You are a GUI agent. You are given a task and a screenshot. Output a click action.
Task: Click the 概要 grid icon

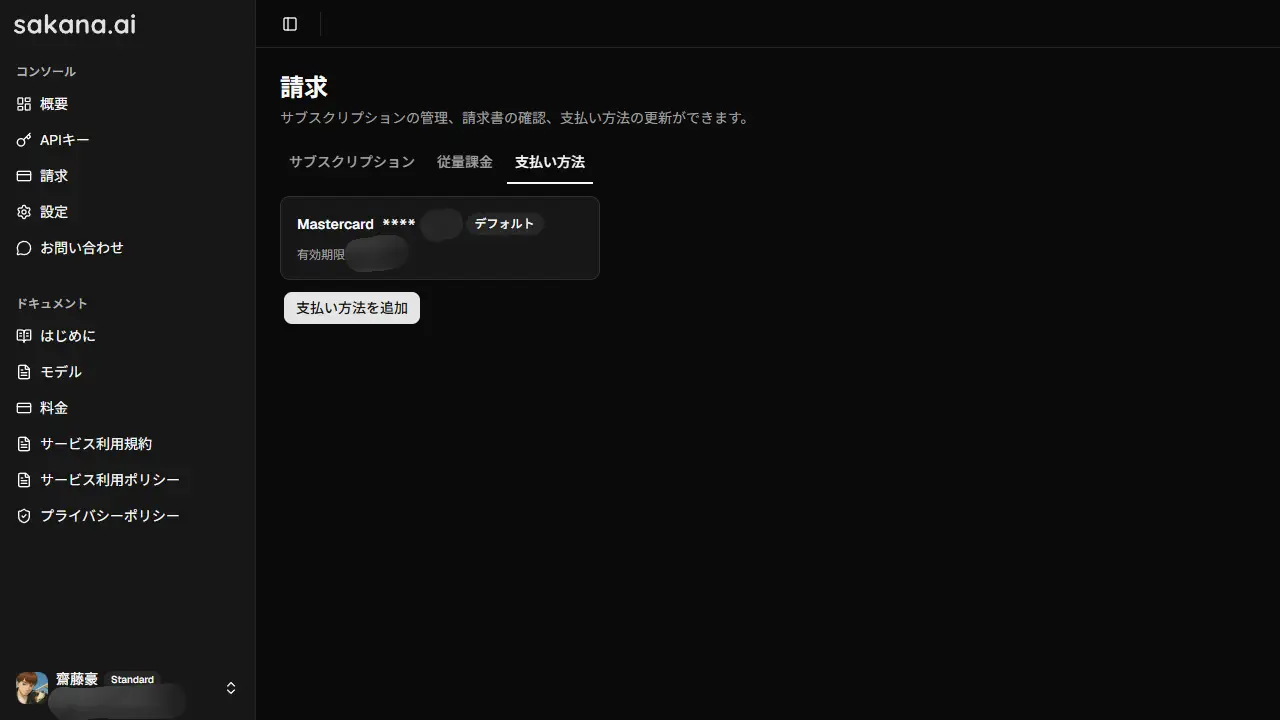[x=24, y=104]
